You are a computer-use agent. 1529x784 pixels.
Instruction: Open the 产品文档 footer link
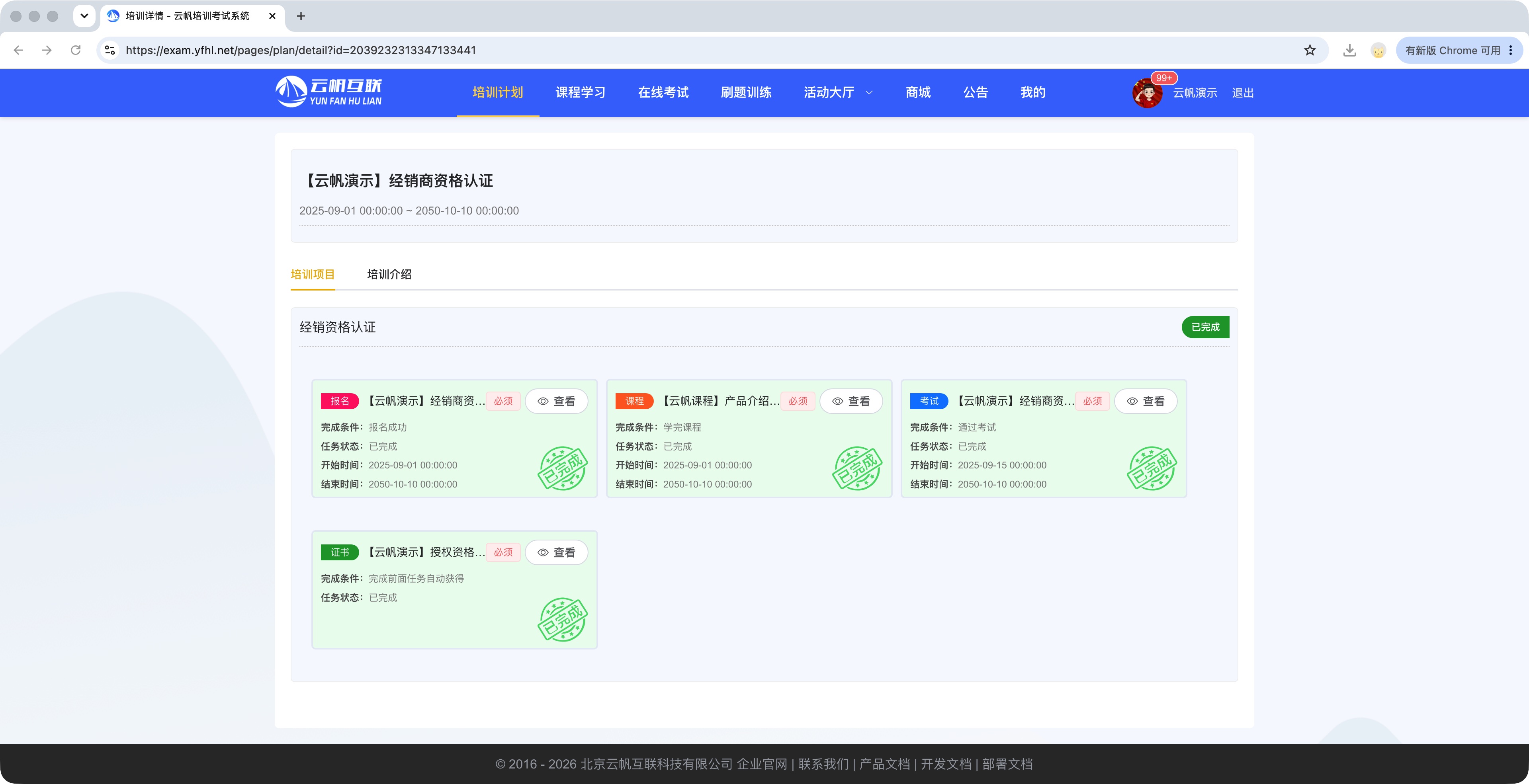click(x=885, y=764)
